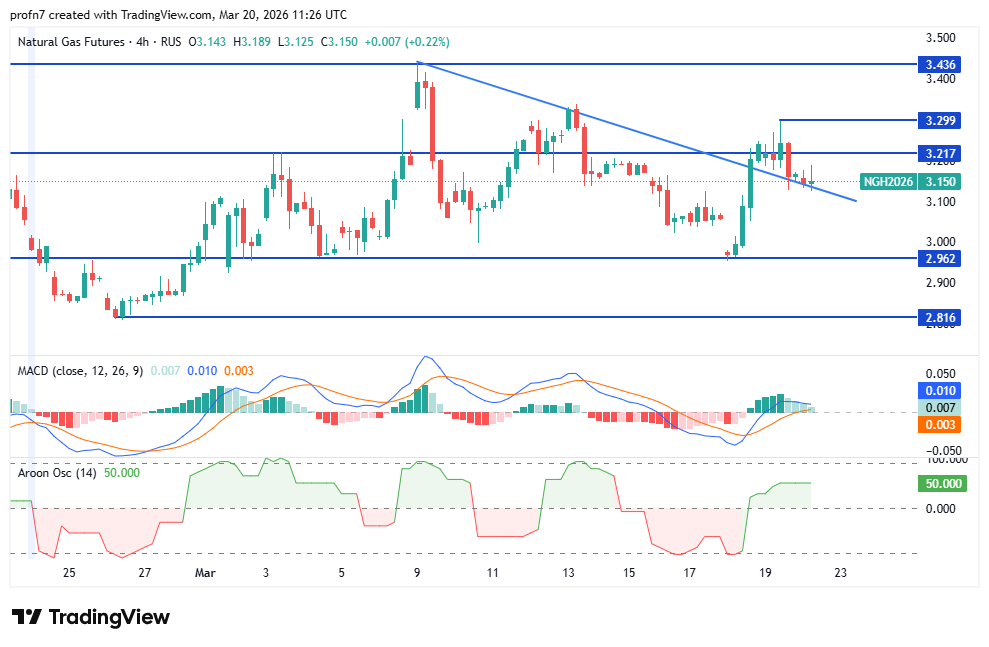Image resolution: width=989 pixels, height=647 pixels.
Task: Click the profn7 created with TradingView.com header
Action: click(x=180, y=15)
